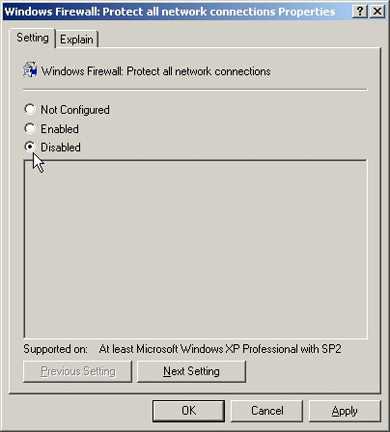The height and width of the screenshot is (432, 390).
Task: Select the Setting tab
Action: (x=32, y=38)
